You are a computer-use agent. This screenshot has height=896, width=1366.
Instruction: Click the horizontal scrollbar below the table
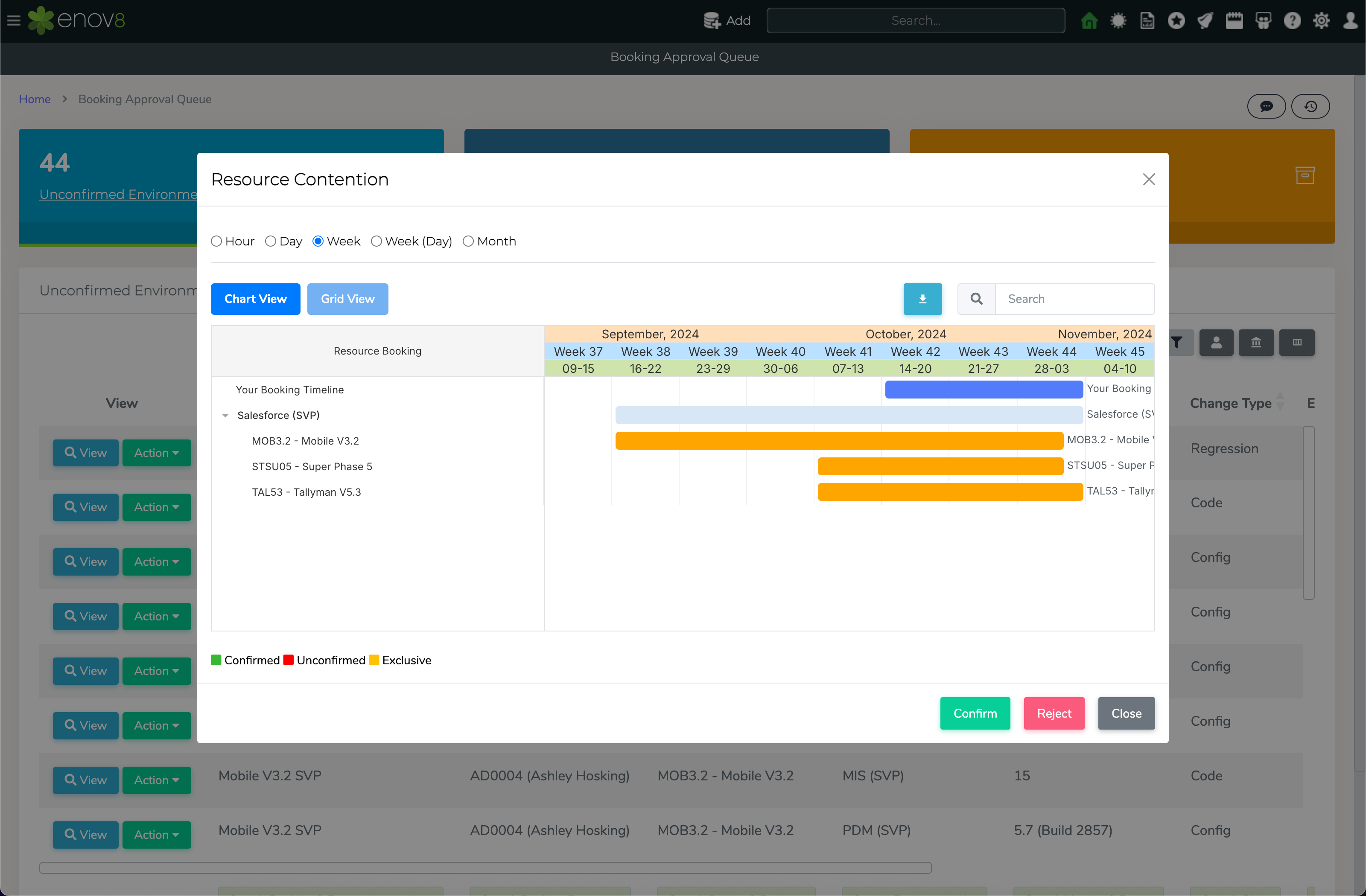pyautogui.click(x=485, y=867)
